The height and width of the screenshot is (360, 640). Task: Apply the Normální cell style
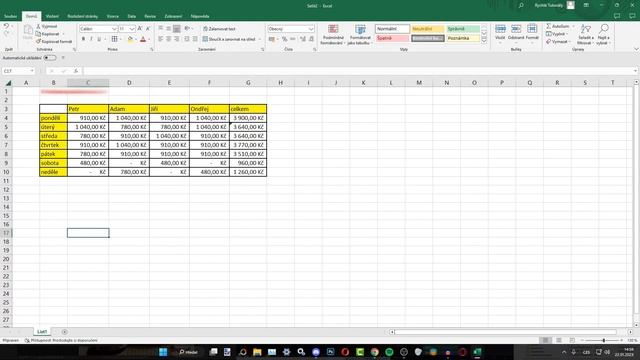[x=392, y=29]
